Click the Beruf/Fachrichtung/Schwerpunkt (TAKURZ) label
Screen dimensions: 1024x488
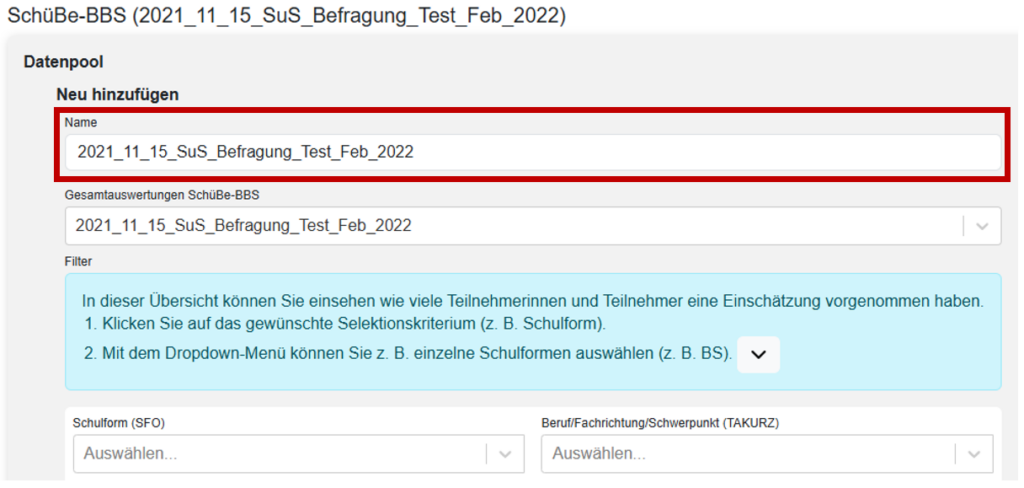(660, 422)
